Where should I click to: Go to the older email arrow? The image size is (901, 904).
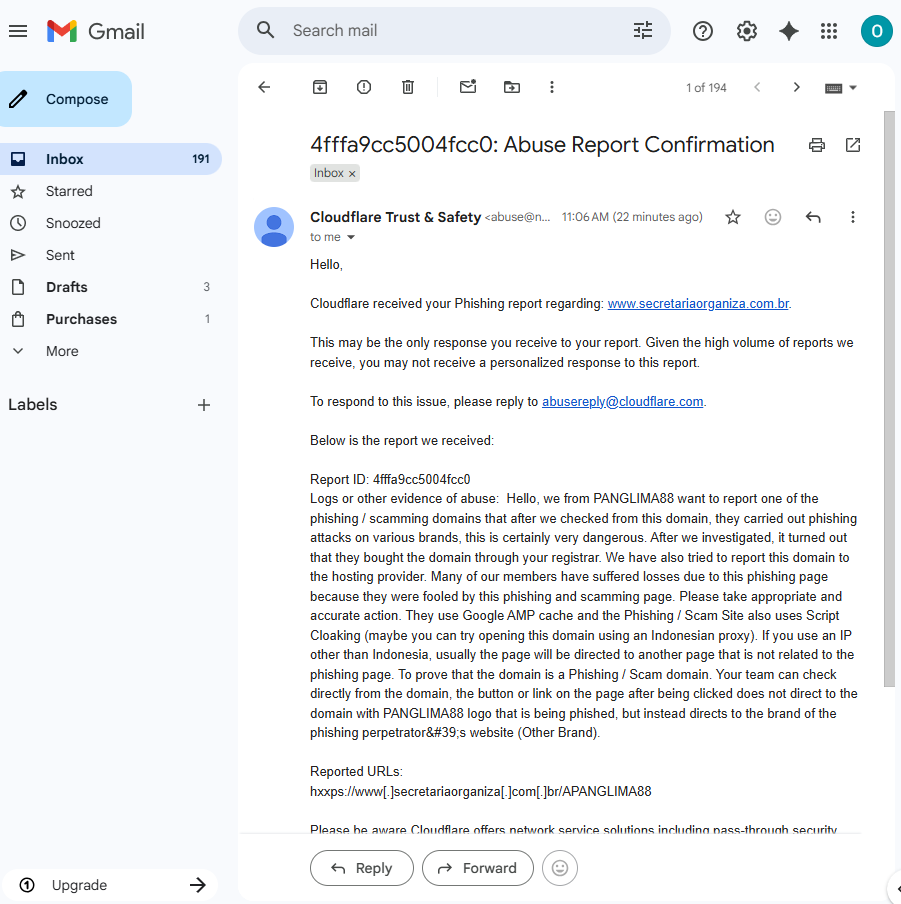pos(797,87)
